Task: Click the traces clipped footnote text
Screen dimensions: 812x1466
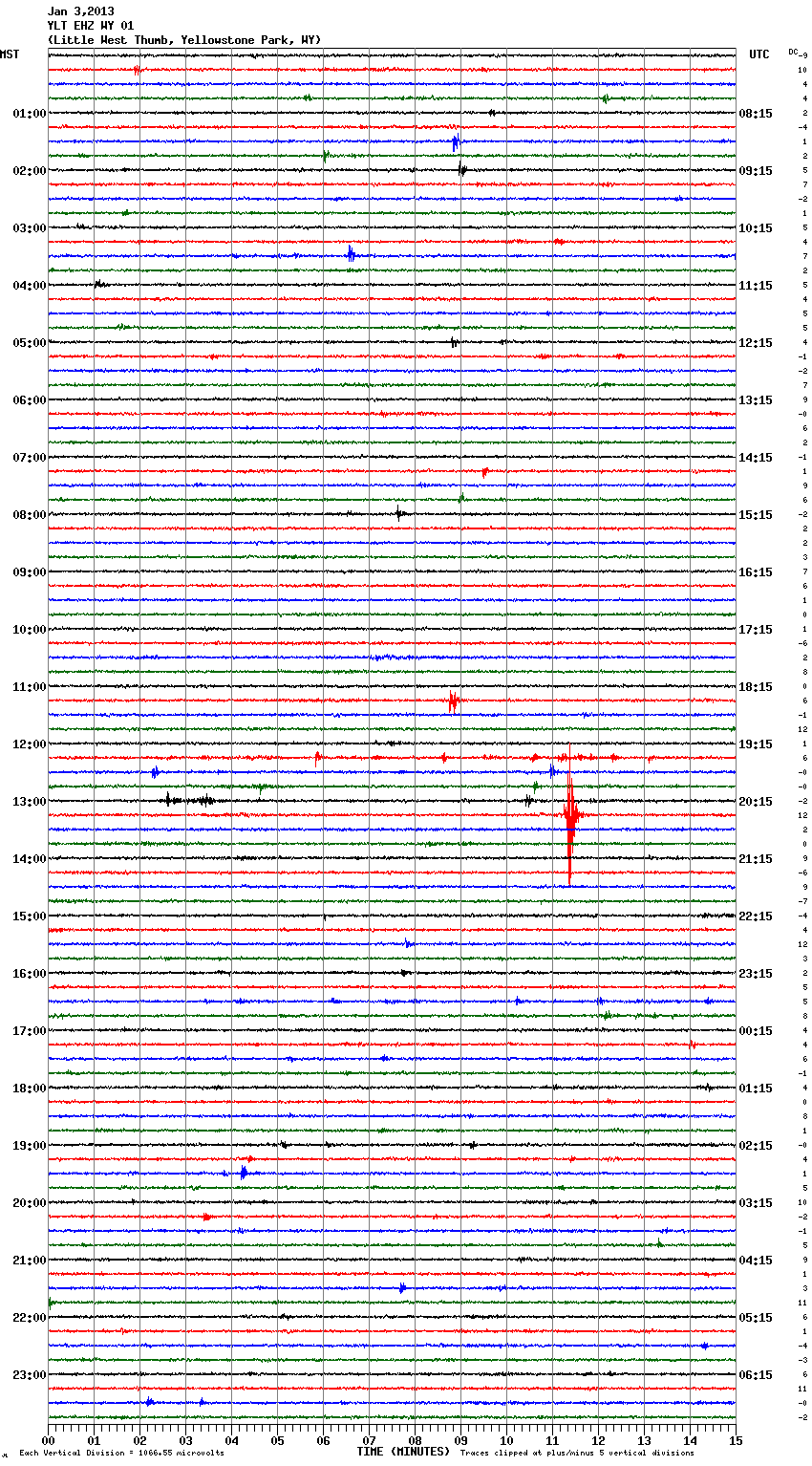Action: tap(577, 1453)
